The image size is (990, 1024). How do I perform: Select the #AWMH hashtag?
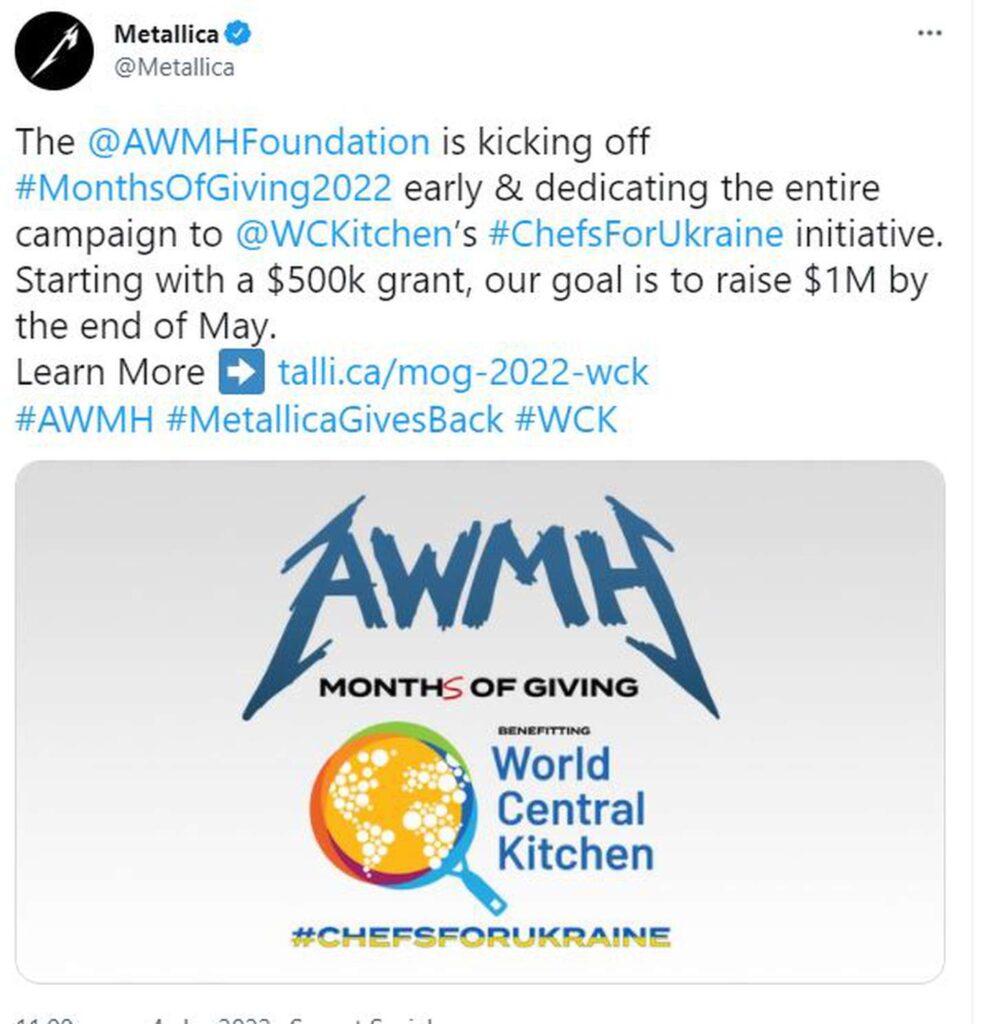[x=85, y=419]
